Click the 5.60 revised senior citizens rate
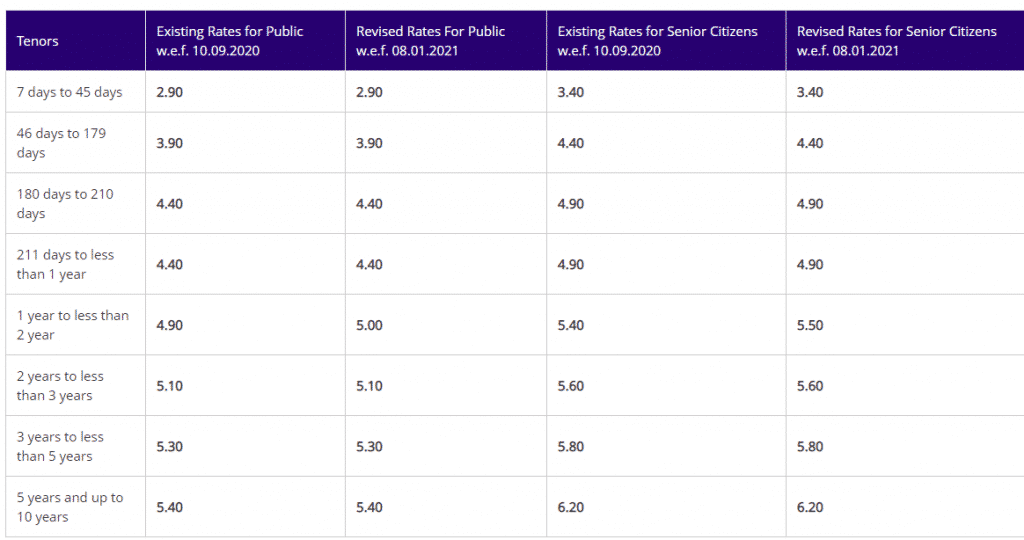The image size is (1024, 540). [810, 386]
